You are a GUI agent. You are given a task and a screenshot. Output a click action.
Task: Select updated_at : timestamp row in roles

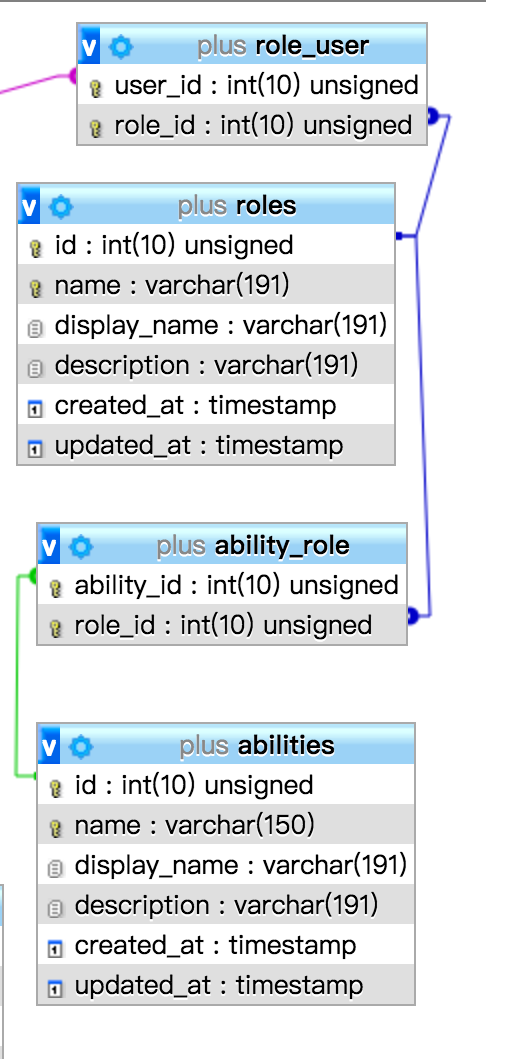[x=205, y=444]
